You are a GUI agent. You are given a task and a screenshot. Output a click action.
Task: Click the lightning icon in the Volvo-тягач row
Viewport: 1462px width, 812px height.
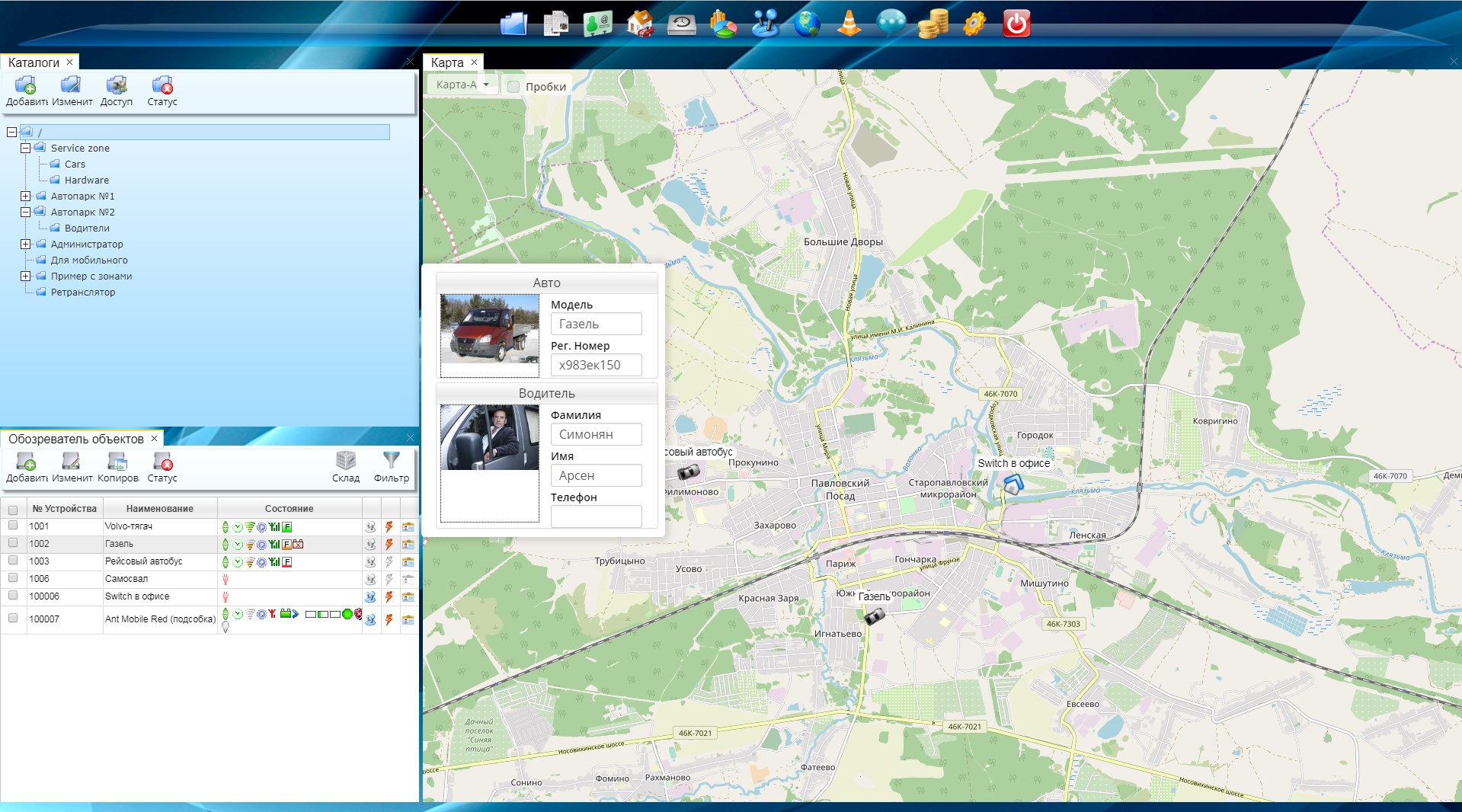tap(389, 527)
